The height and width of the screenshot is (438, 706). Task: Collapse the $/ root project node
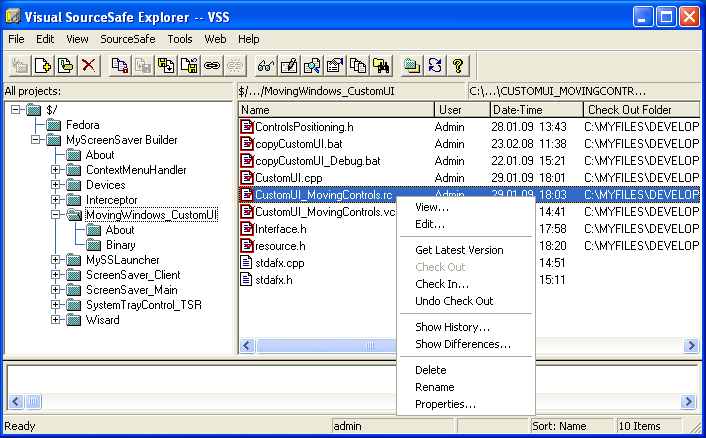15,109
